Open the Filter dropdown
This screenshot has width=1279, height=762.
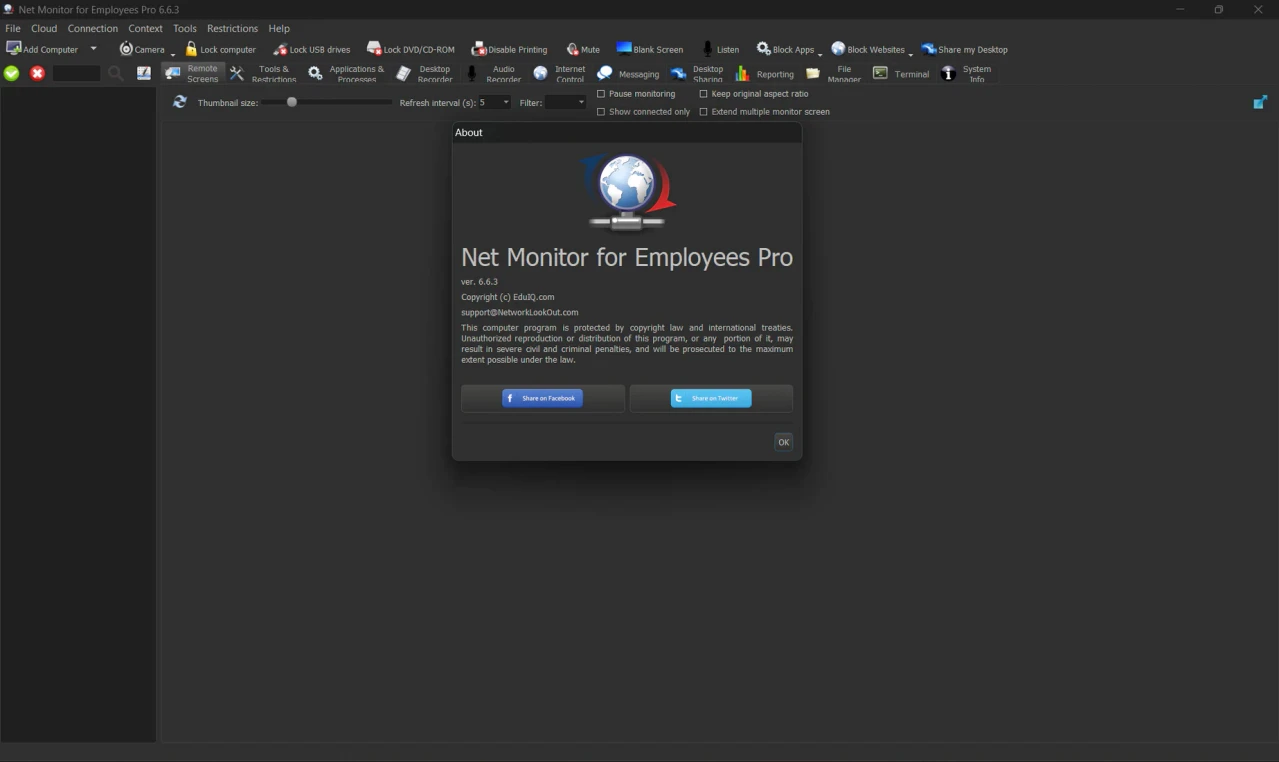pyautogui.click(x=565, y=102)
